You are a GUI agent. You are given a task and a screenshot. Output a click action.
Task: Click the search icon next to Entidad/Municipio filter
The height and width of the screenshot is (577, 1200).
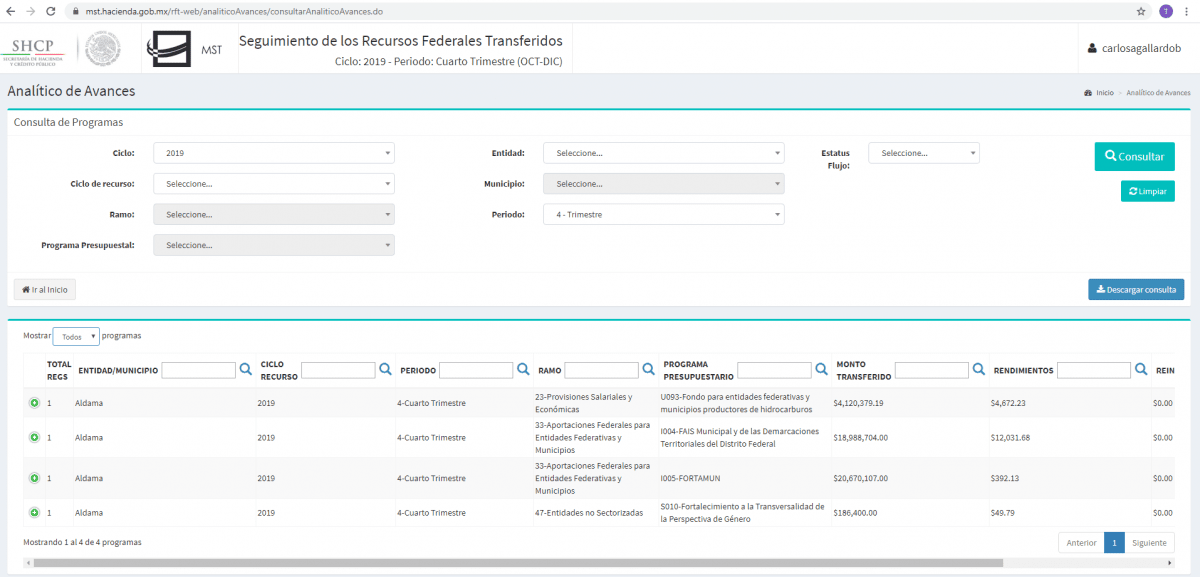click(246, 370)
